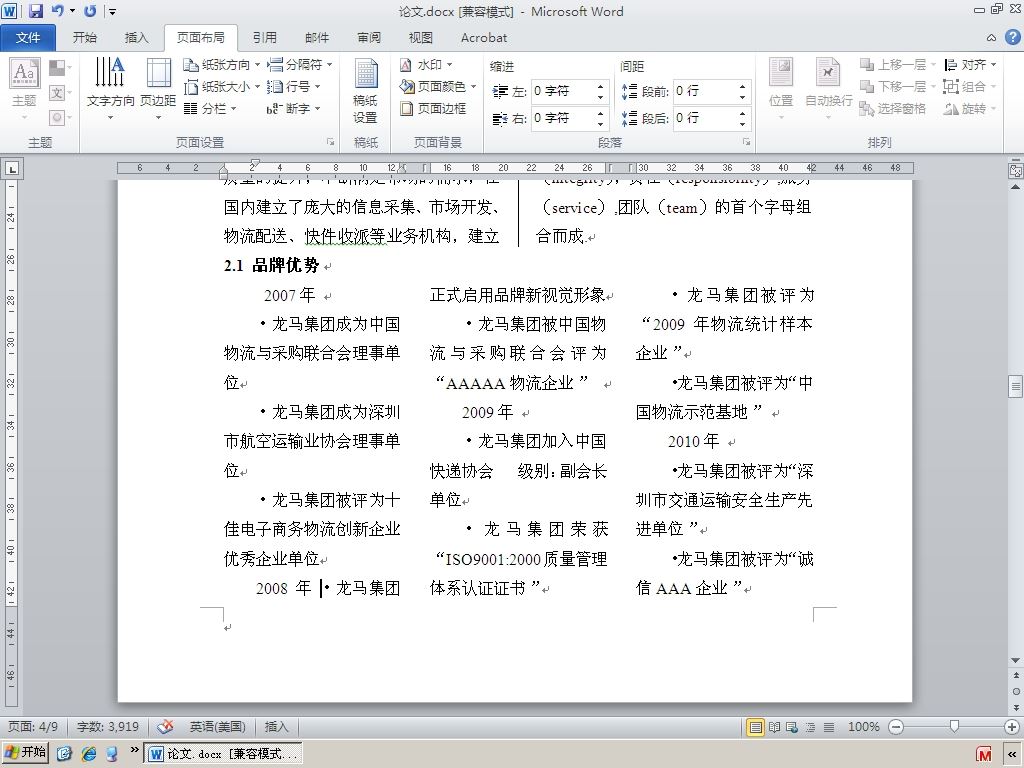
Task: Click Position (位置) button
Action: [781, 90]
